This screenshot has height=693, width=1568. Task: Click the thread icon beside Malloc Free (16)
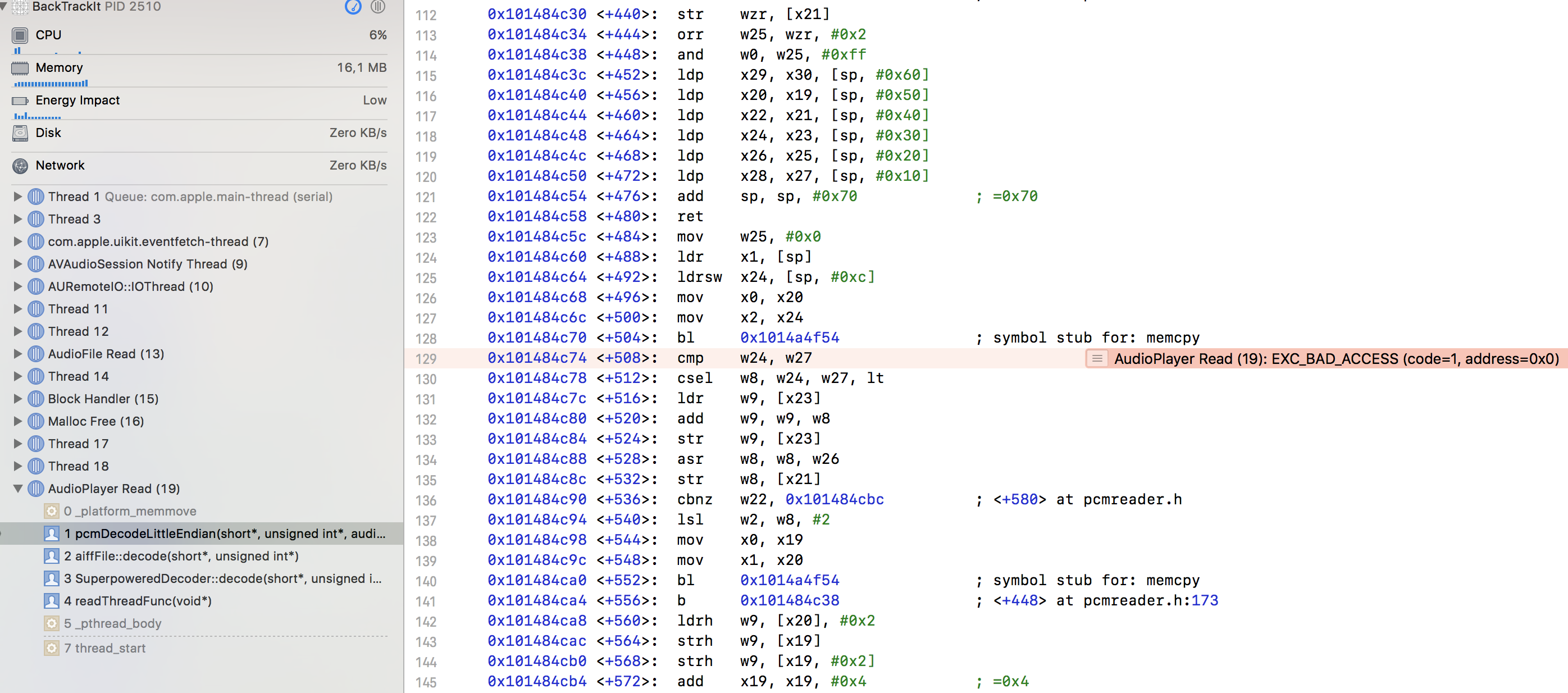[36, 421]
